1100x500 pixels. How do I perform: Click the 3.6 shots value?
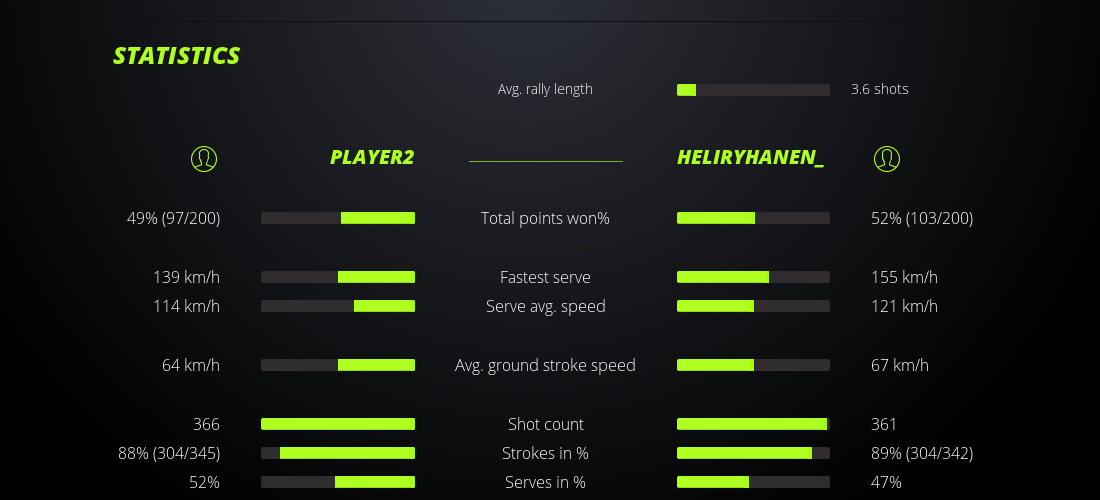pos(879,89)
